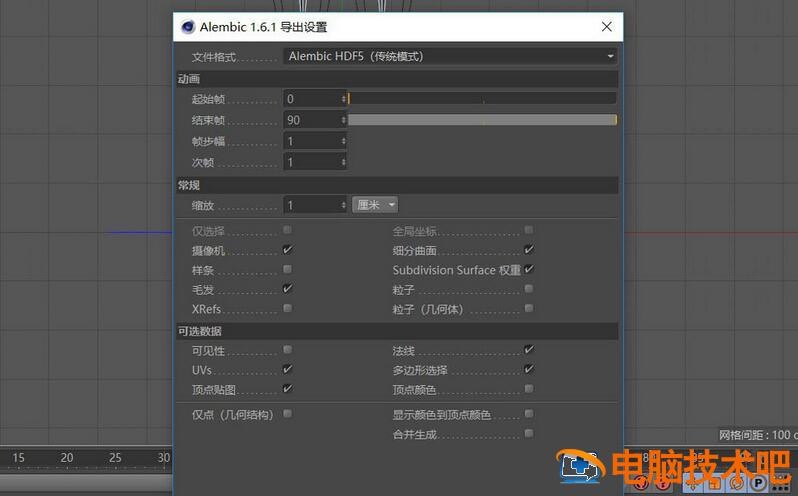Screen dimensions: 798x496
Task: Click frame 30 on the timeline ruler
Action: tap(163, 457)
